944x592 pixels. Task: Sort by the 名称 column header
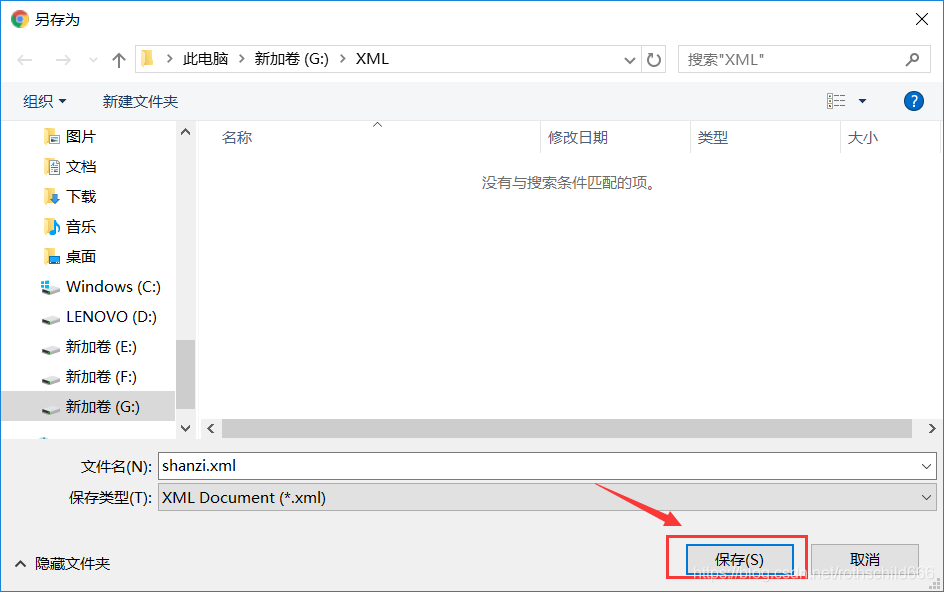[x=237, y=138]
